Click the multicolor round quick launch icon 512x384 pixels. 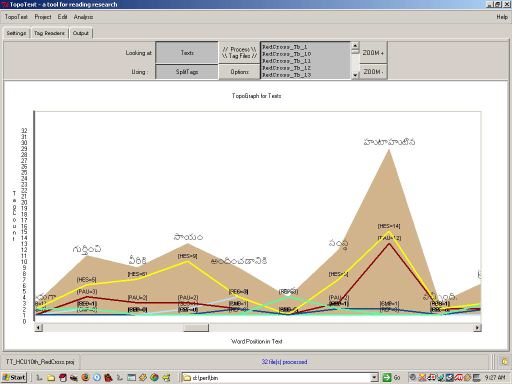tap(154, 377)
